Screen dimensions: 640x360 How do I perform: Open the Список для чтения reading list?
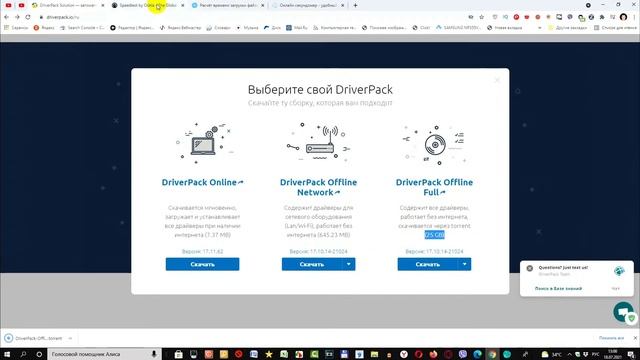[x=615, y=28]
